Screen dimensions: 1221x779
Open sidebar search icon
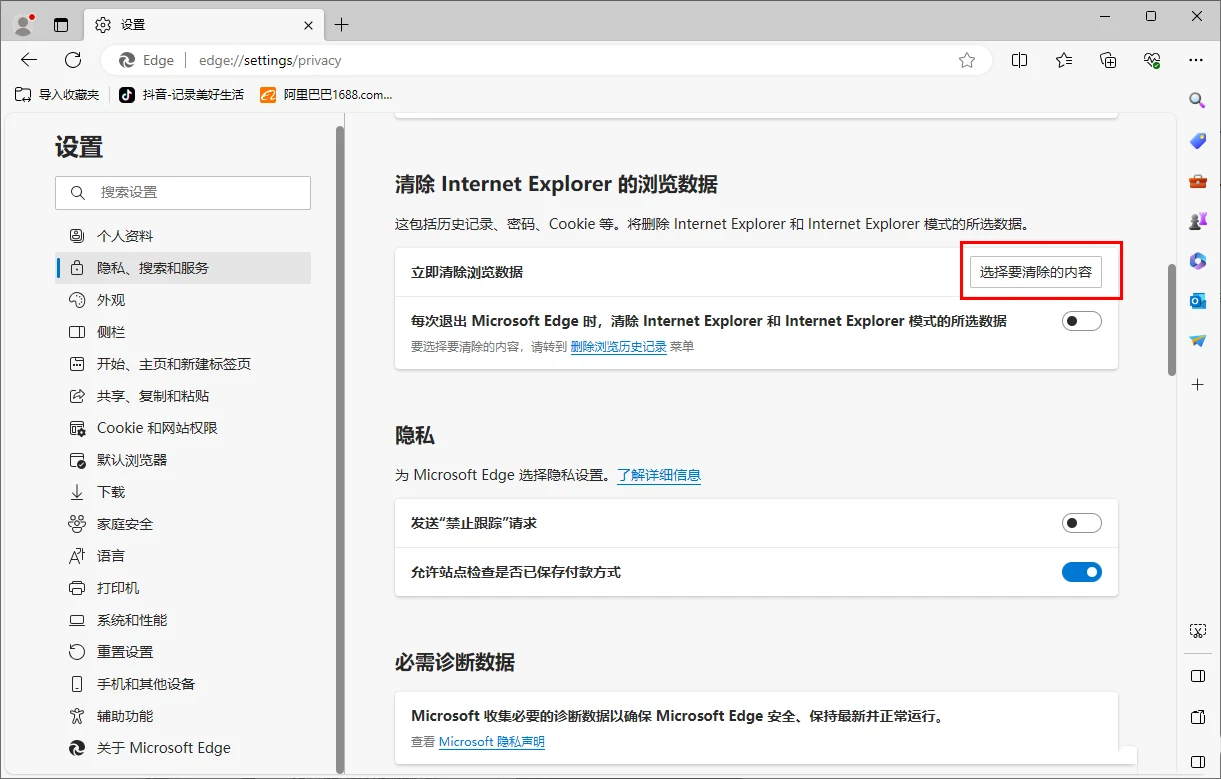pyautogui.click(x=1197, y=100)
